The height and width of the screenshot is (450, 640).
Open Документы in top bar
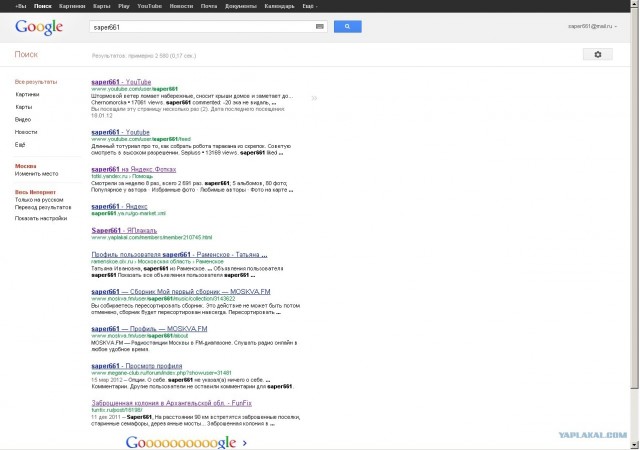(x=241, y=6)
